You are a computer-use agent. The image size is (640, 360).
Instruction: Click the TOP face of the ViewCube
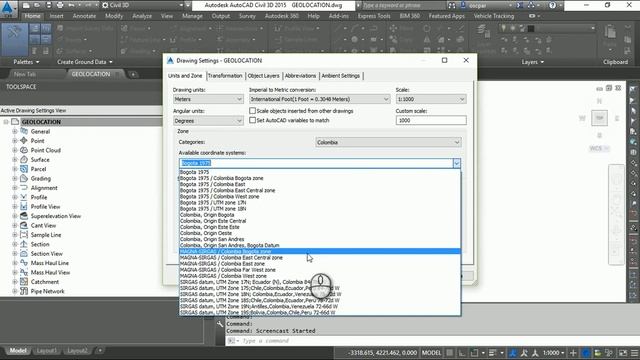pos(599,118)
